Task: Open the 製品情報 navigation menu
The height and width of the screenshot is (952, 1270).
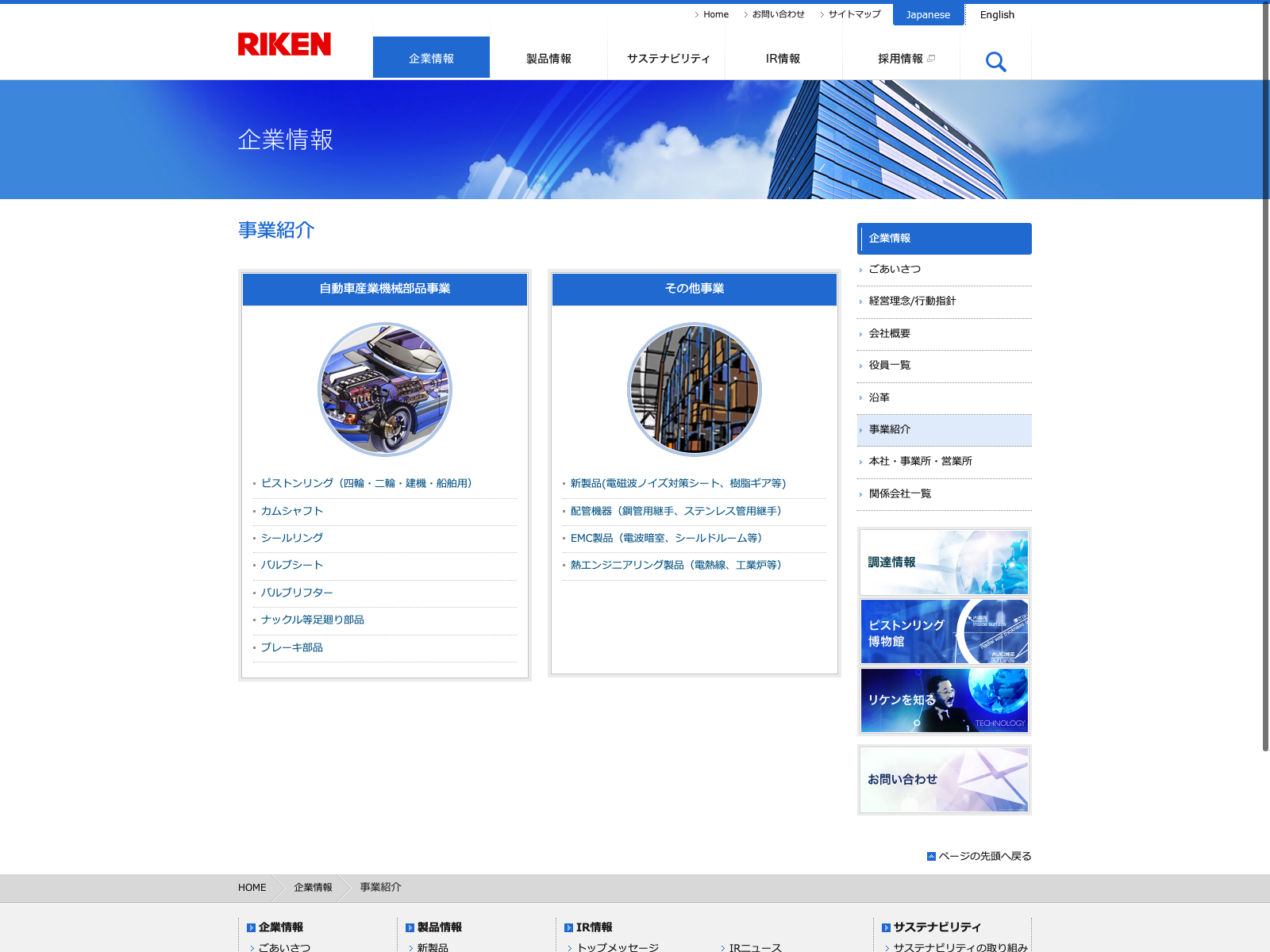Action: point(548,59)
